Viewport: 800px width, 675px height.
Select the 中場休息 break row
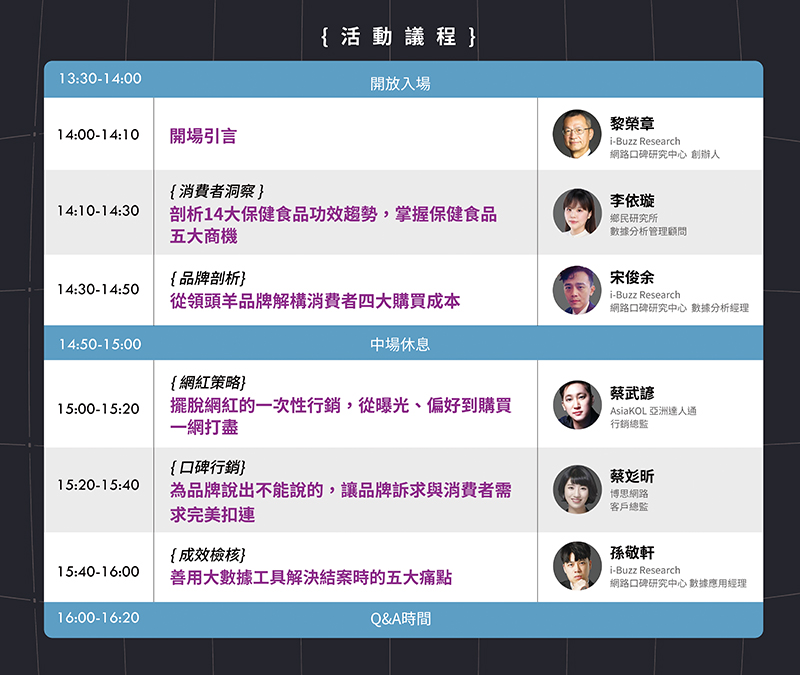(400, 344)
